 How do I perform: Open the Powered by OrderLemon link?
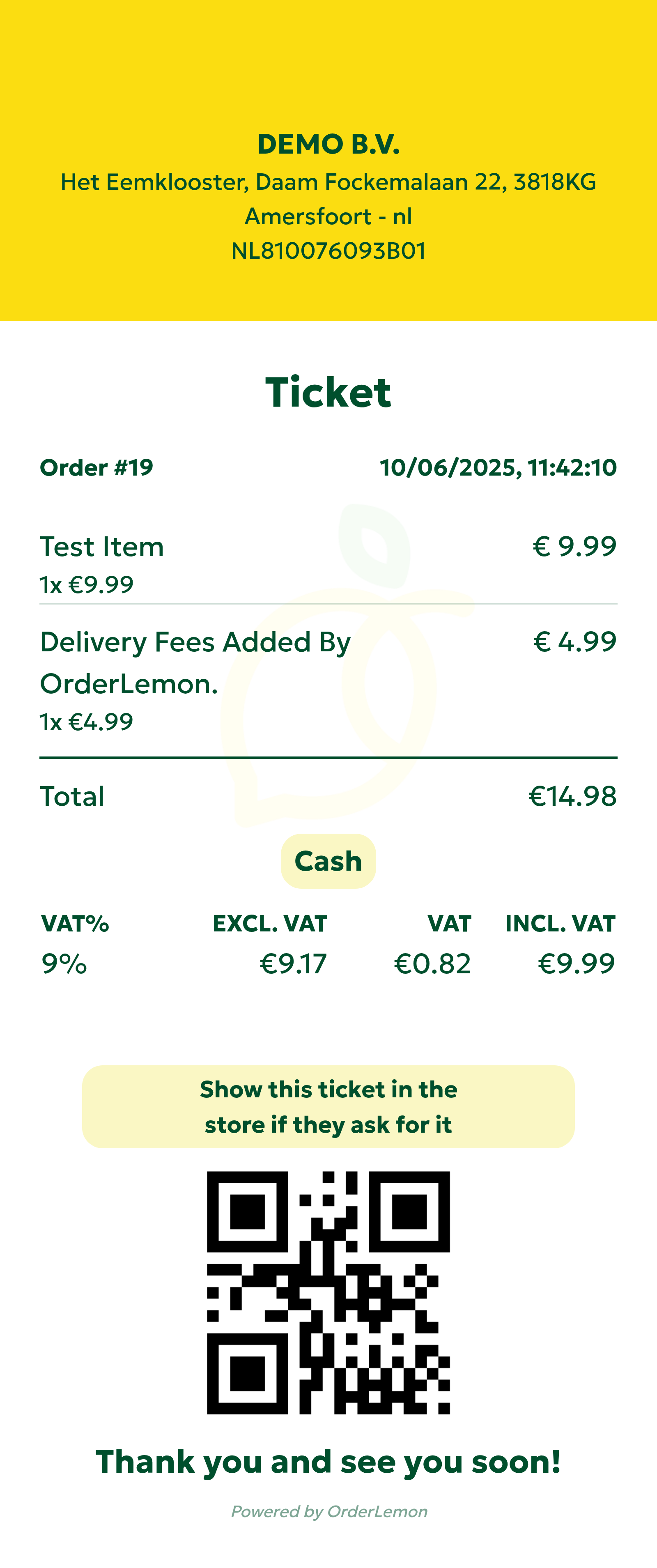click(329, 1511)
